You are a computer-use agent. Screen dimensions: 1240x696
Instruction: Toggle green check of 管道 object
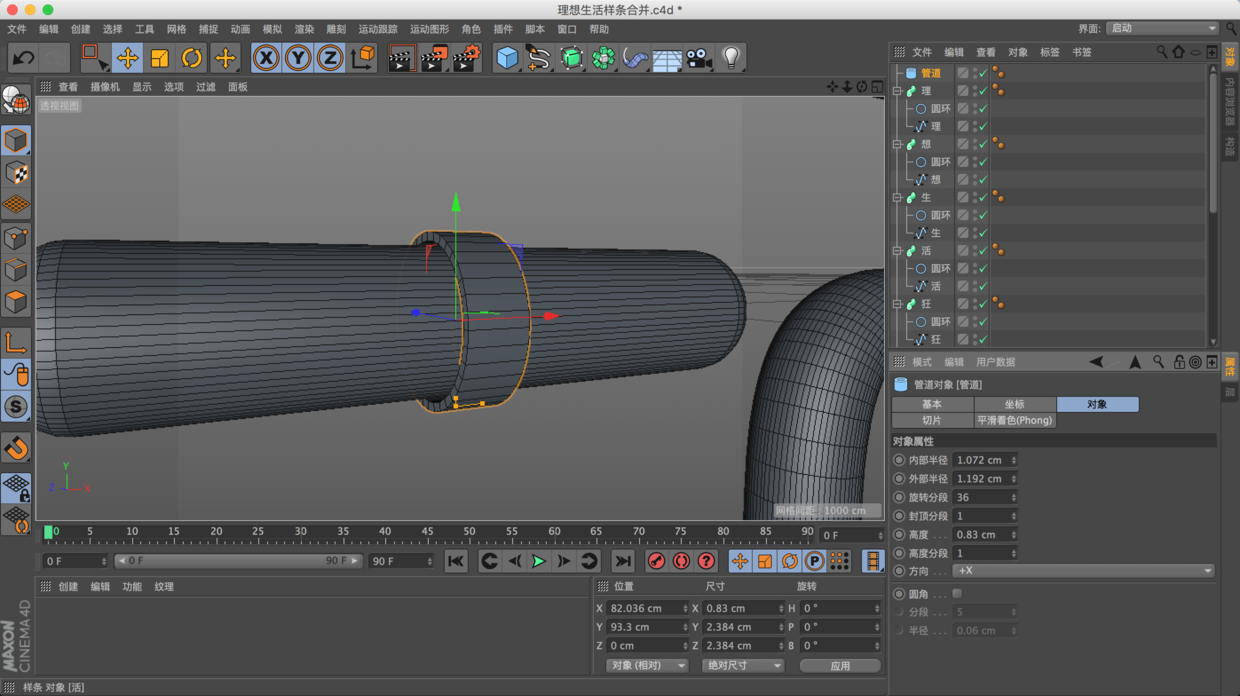click(984, 73)
